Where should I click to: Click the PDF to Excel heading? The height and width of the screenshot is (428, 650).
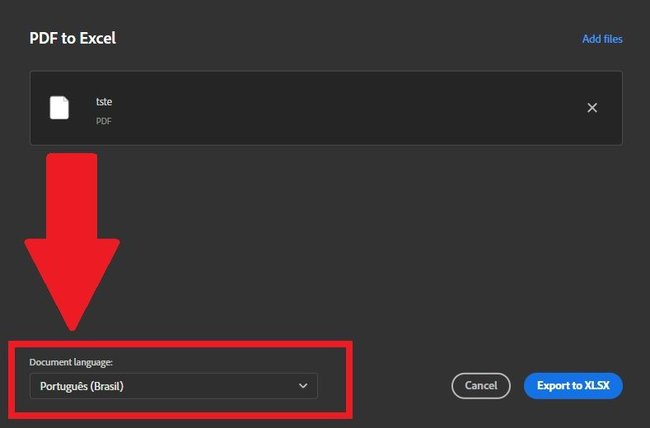pyautogui.click(x=73, y=38)
